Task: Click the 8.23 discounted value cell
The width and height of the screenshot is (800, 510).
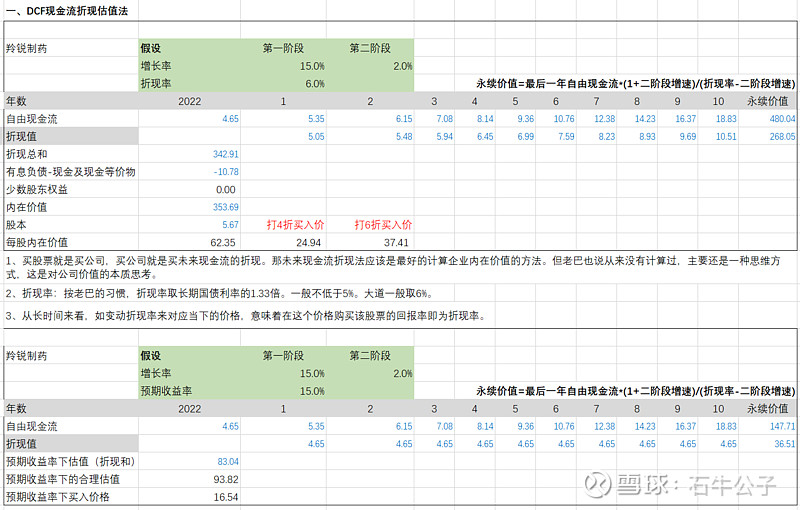Action: pyautogui.click(x=607, y=137)
